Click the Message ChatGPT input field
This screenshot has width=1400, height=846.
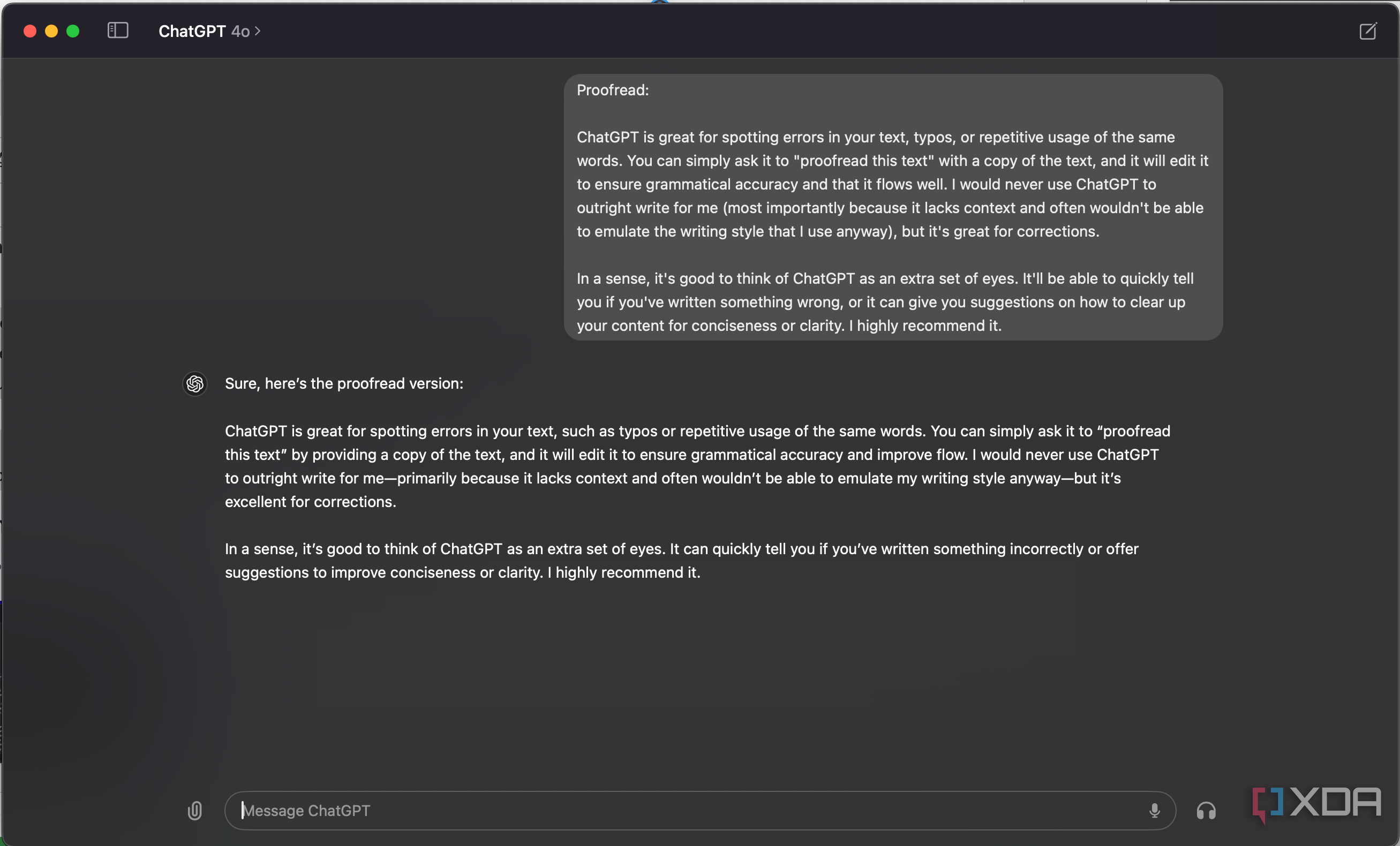pyautogui.click(x=700, y=810)
